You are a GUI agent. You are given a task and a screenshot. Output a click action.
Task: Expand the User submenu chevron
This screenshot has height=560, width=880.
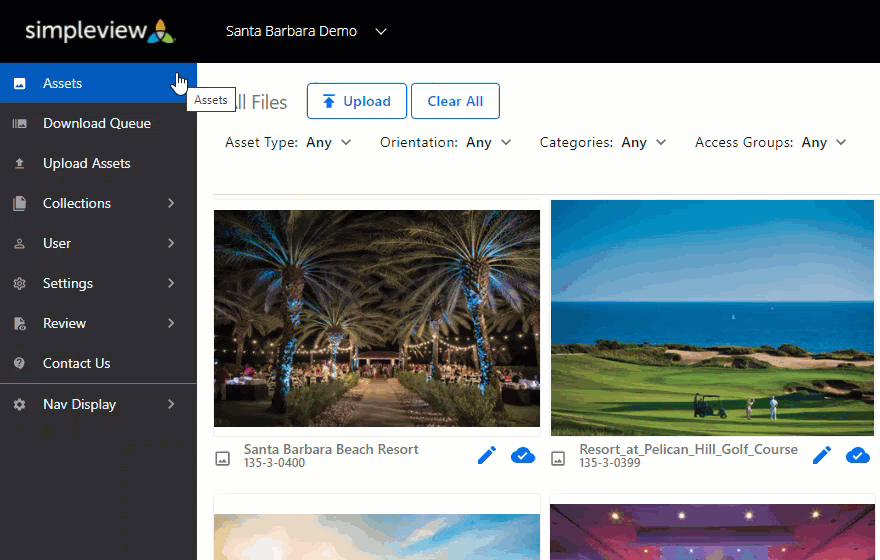[171, 244]
